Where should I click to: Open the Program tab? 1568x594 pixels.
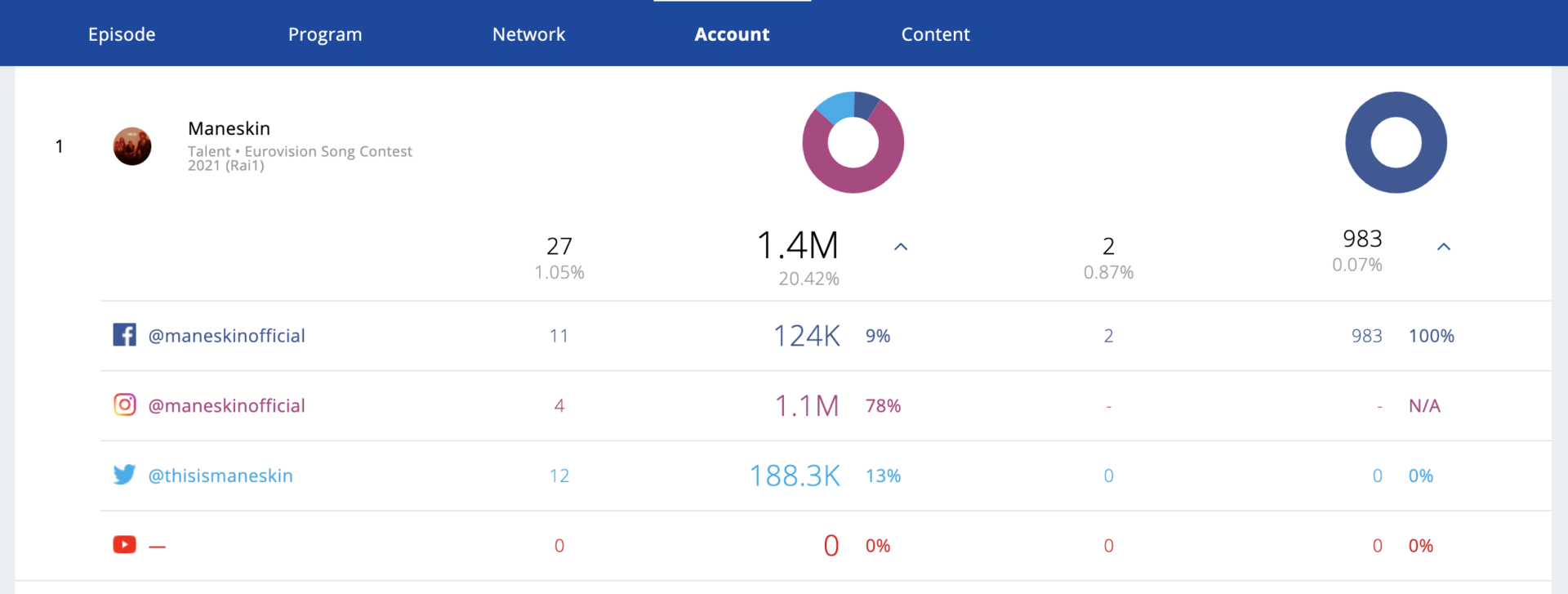point(325,34)
